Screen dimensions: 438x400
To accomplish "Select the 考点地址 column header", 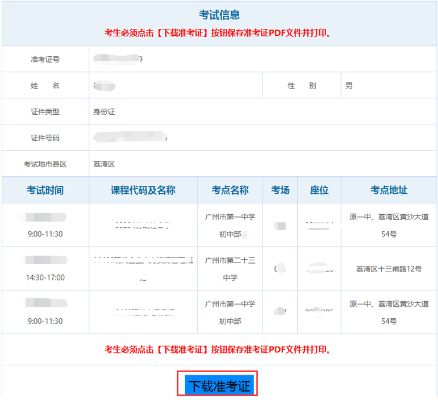I will point(389,190).
